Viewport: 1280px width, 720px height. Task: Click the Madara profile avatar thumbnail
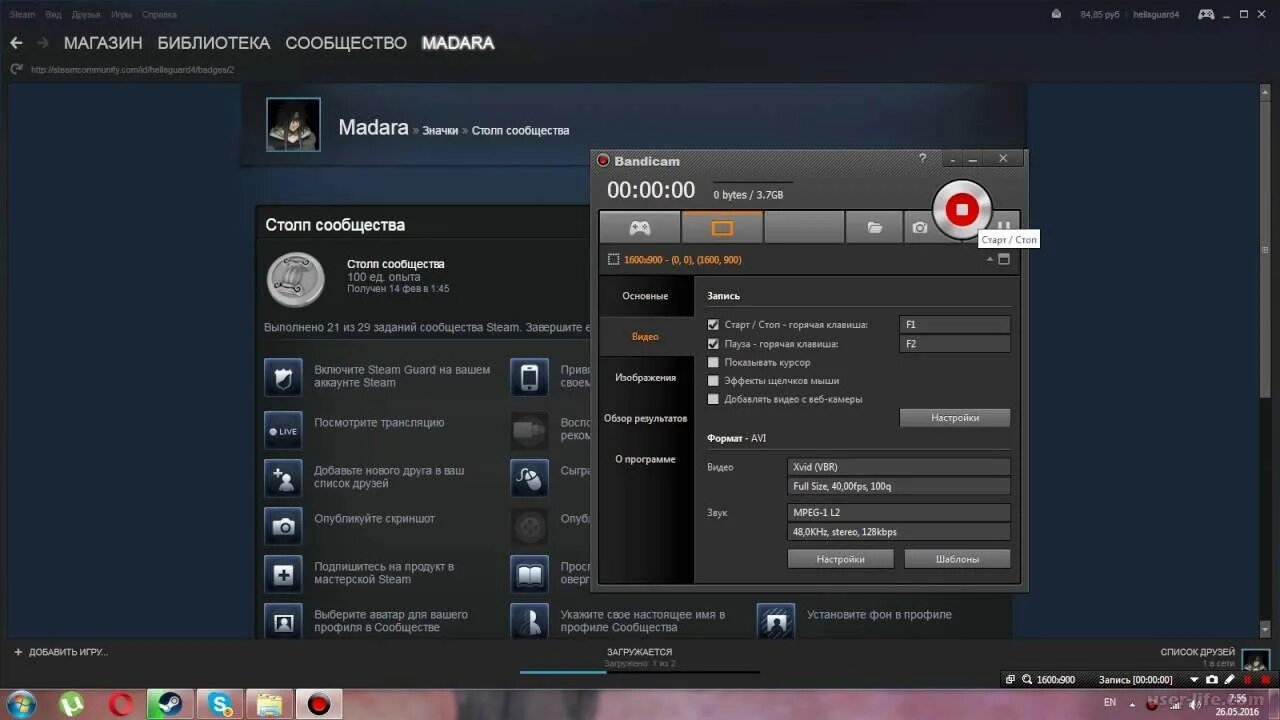293,124
